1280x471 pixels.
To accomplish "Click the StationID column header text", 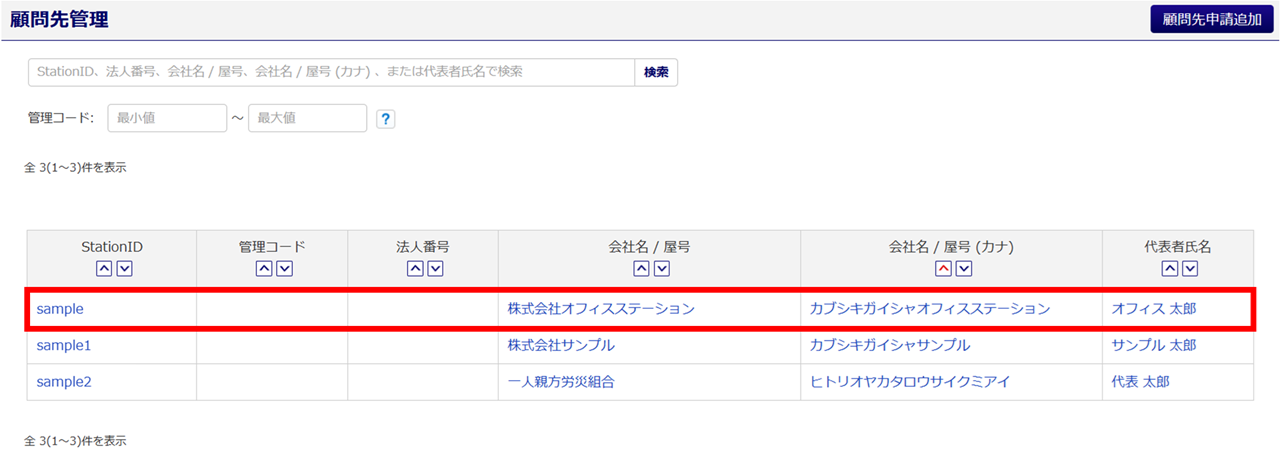I will [112, 246].
